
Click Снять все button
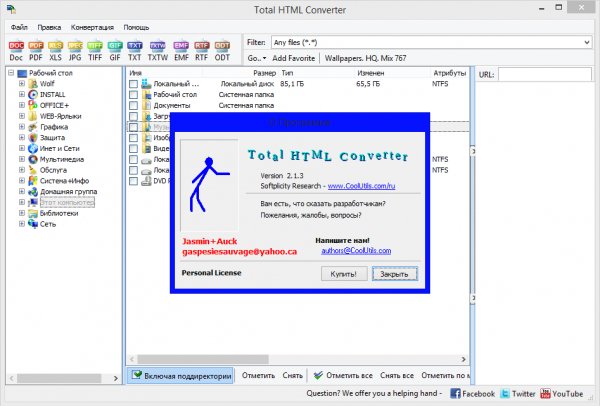pyautogui.click(x=397, y=376)
